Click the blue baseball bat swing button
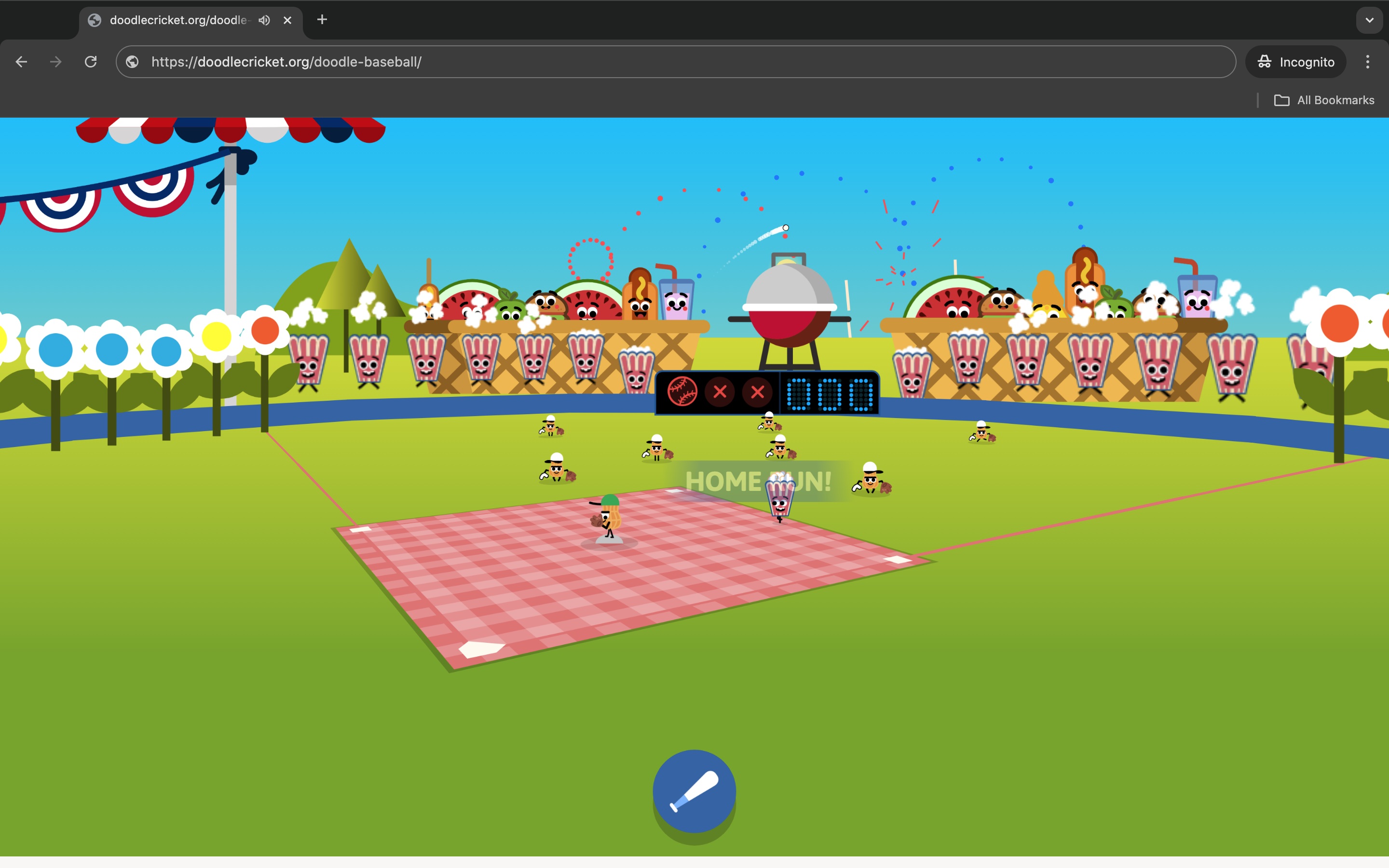Image resolution: width=1389 pixels, height=868 pixels. [x=694, y=790]
